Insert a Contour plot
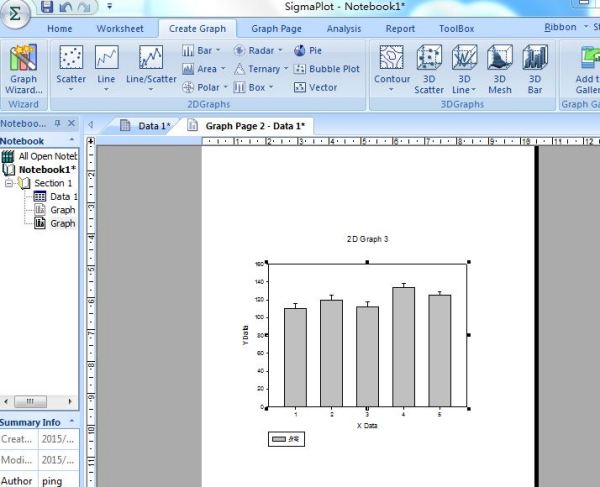The height and width of the screenshot is (487, 600). [x=391, y=67]
